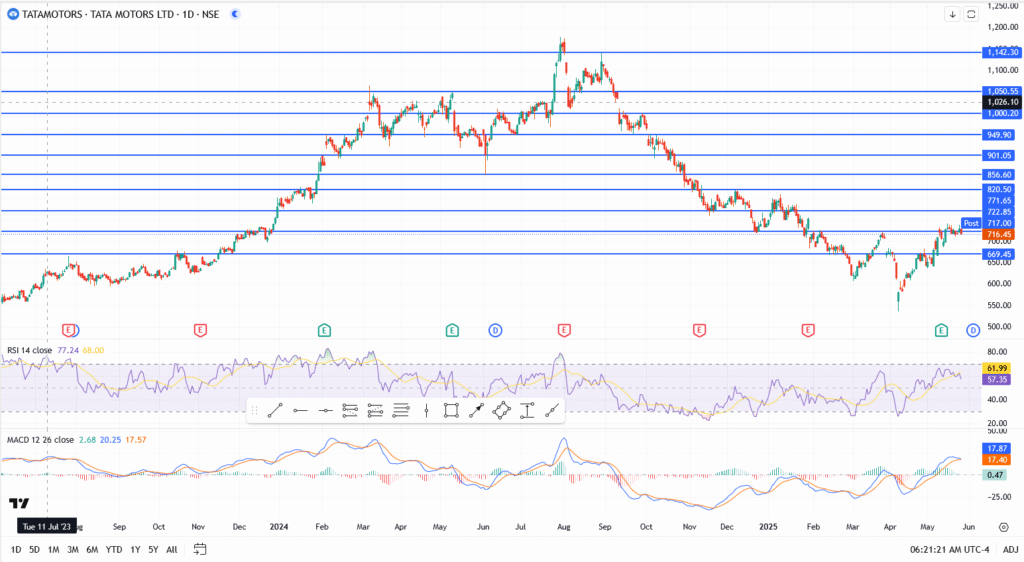Viewport: 1024px width, 562px height.
Task: Select the Vertical Line drawing tool
Action: [x=426, y=411]
